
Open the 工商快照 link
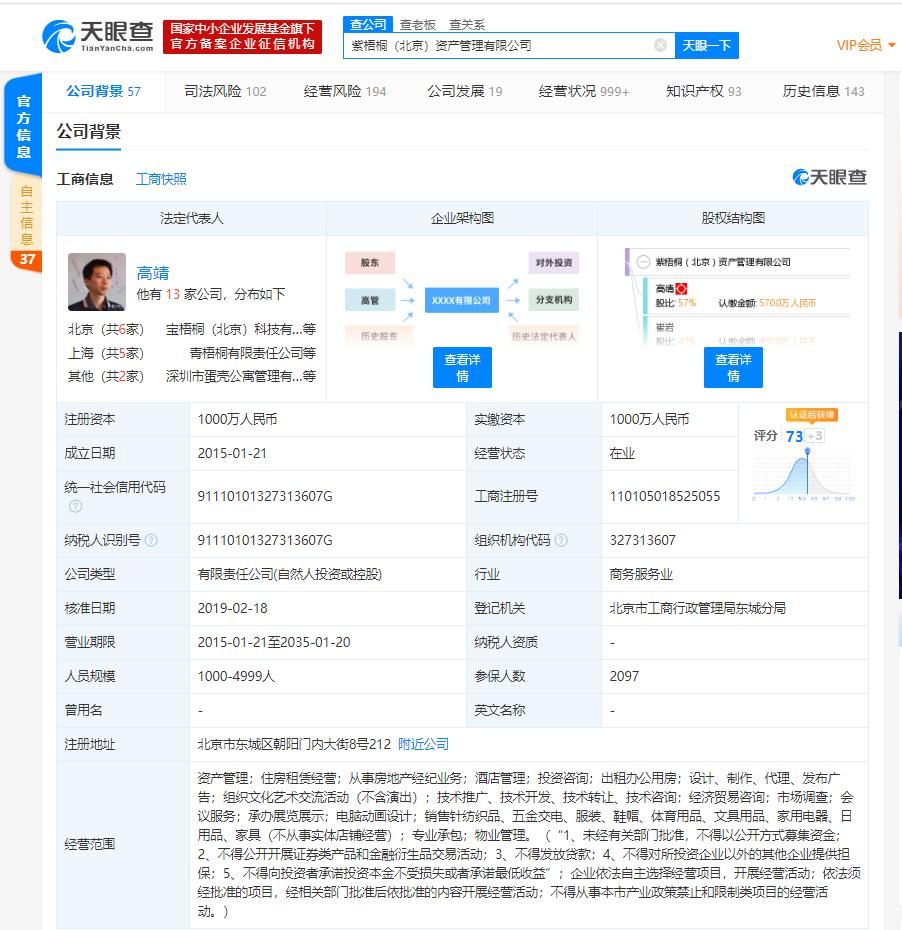161,179
